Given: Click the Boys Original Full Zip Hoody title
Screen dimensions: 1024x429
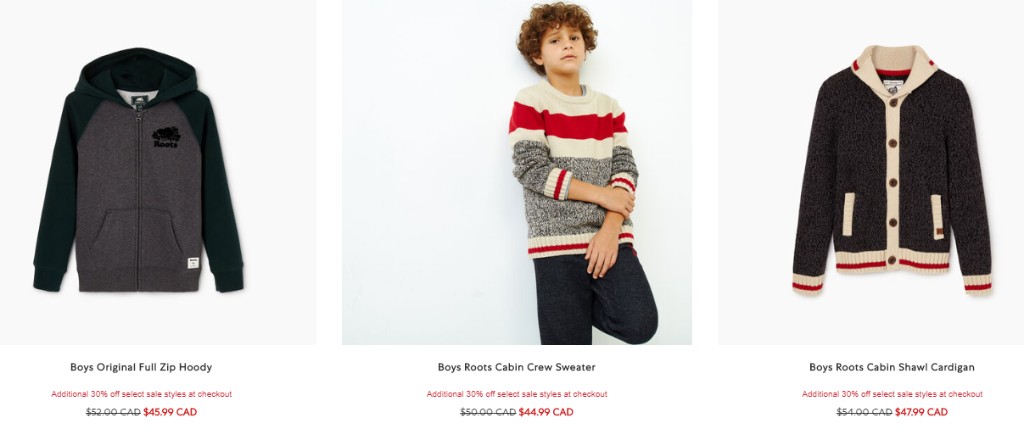Looking at the screenshot, I should 141,367.
